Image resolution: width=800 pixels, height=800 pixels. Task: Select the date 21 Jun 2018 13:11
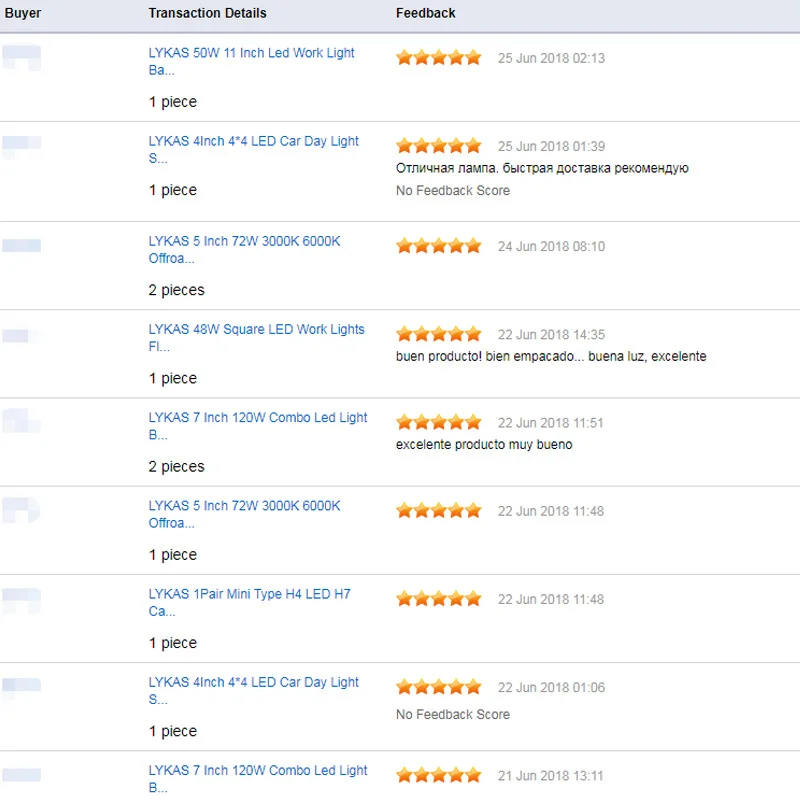coord(551,776)
